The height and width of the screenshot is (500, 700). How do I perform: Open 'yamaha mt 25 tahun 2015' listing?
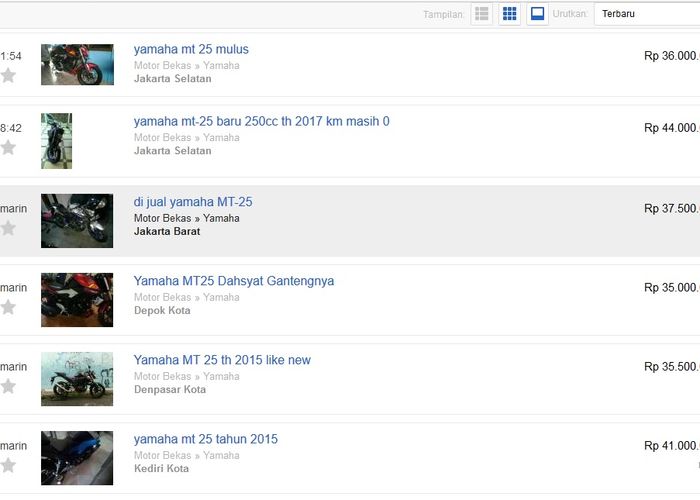tap(206, 439)
